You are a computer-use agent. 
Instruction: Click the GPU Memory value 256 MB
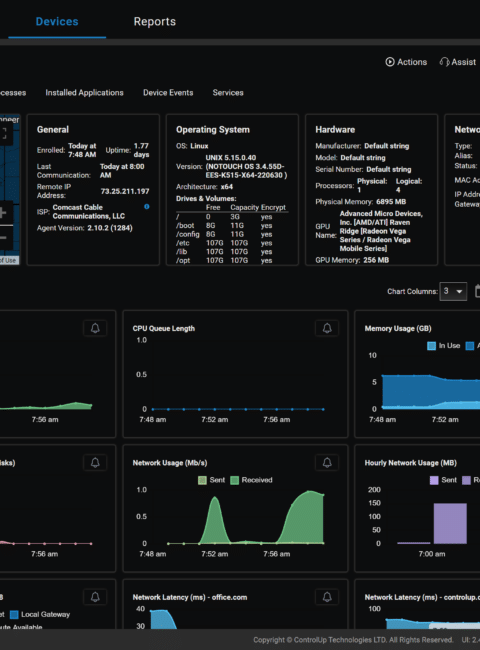click(376, 260)
